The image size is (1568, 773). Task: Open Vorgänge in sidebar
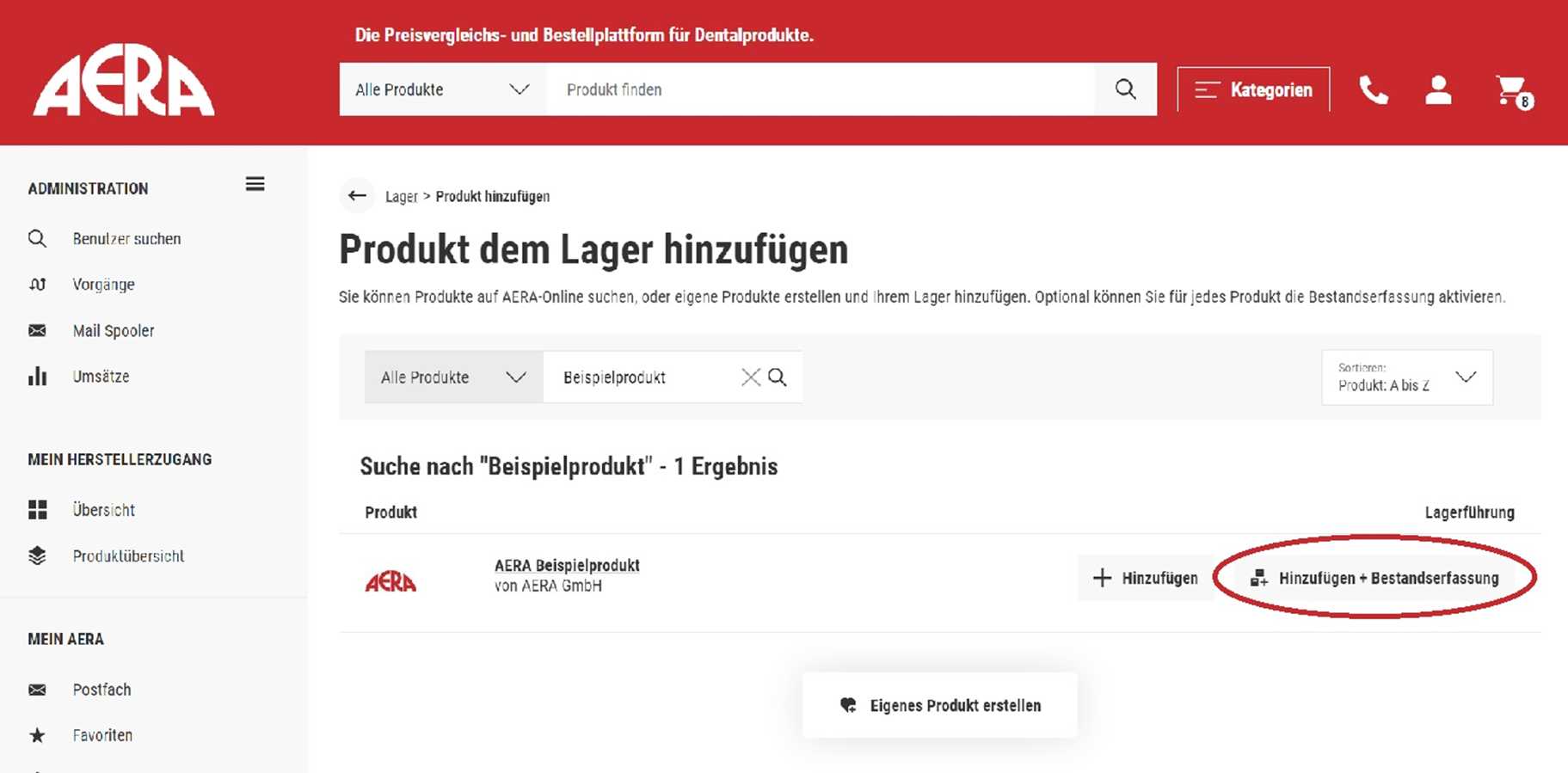pos(103,284)
